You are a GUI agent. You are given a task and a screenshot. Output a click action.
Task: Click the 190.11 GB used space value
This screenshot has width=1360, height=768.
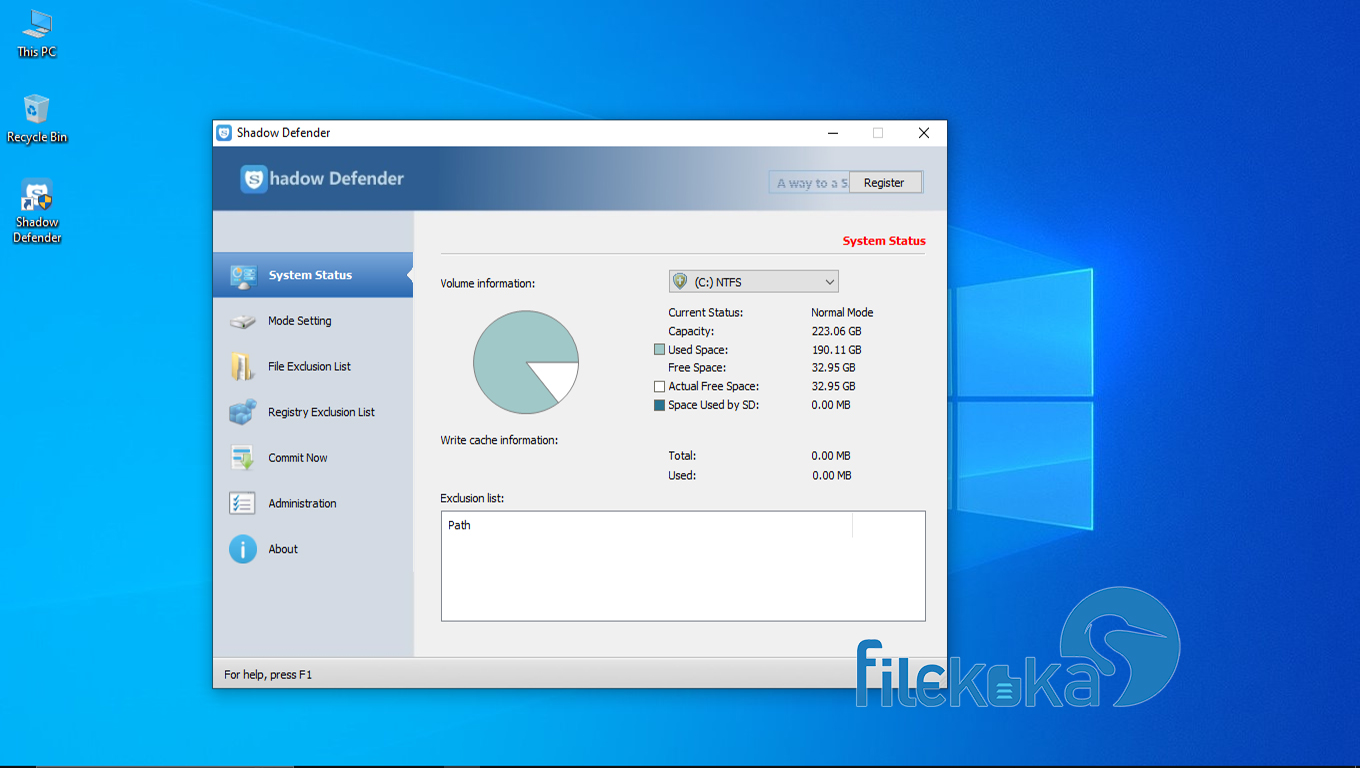[x=837, y=350]
